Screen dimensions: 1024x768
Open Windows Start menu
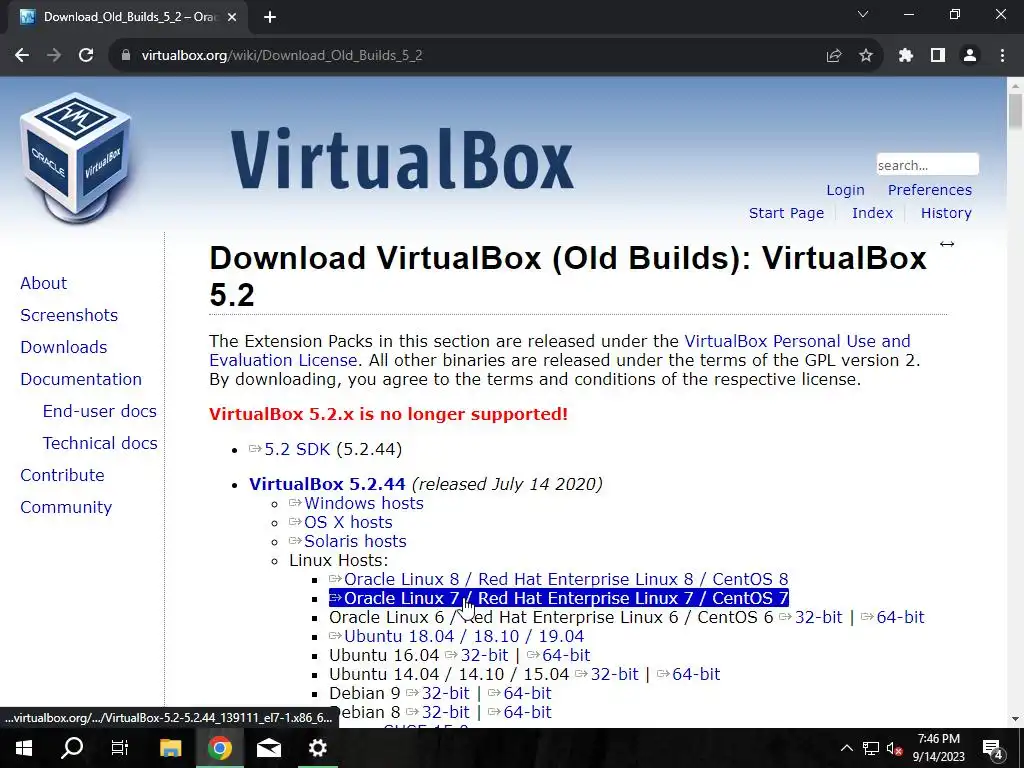(x=24, y=748)
